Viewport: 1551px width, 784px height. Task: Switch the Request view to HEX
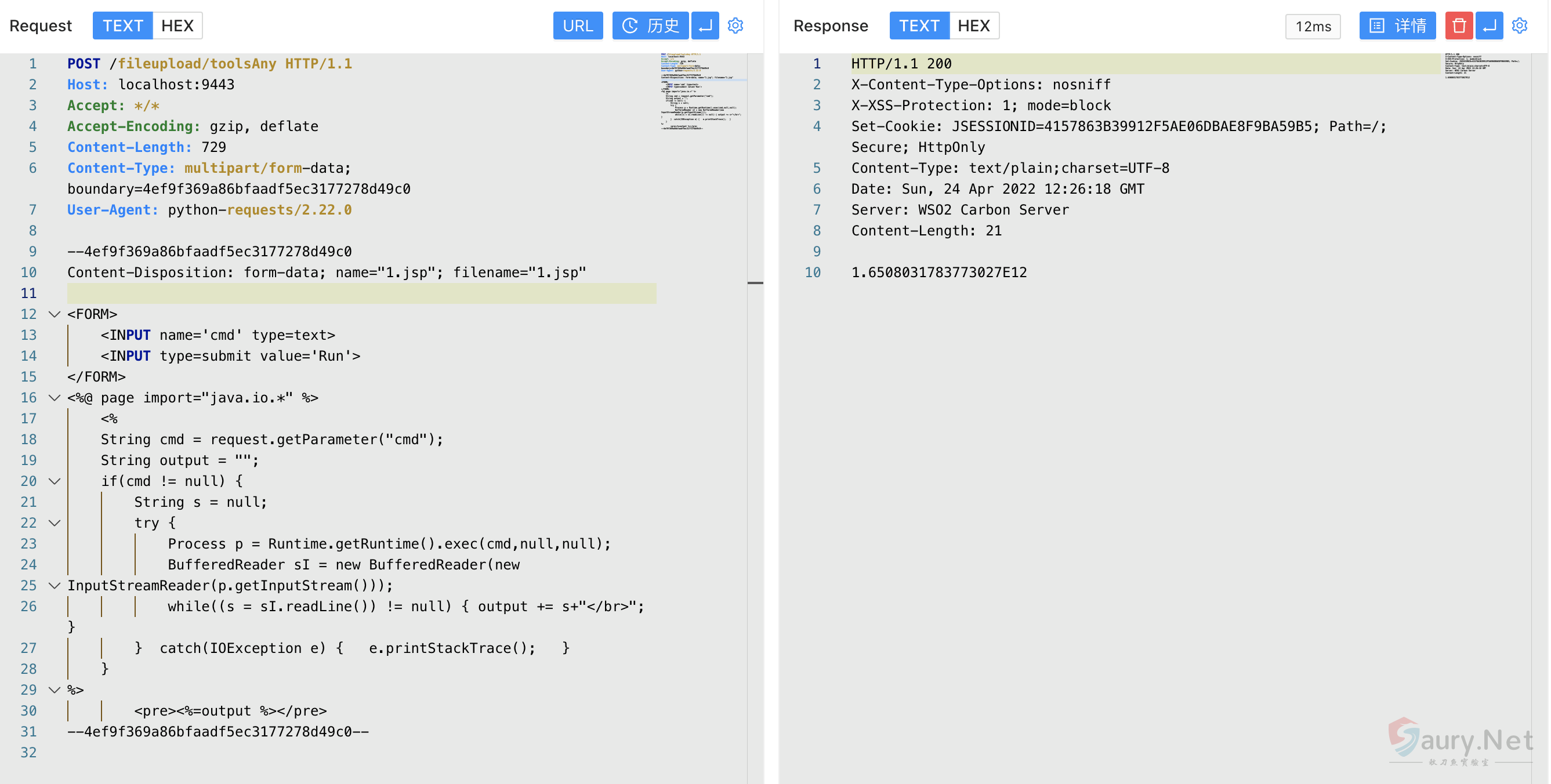pyautogui.click(x=177, y=26)
